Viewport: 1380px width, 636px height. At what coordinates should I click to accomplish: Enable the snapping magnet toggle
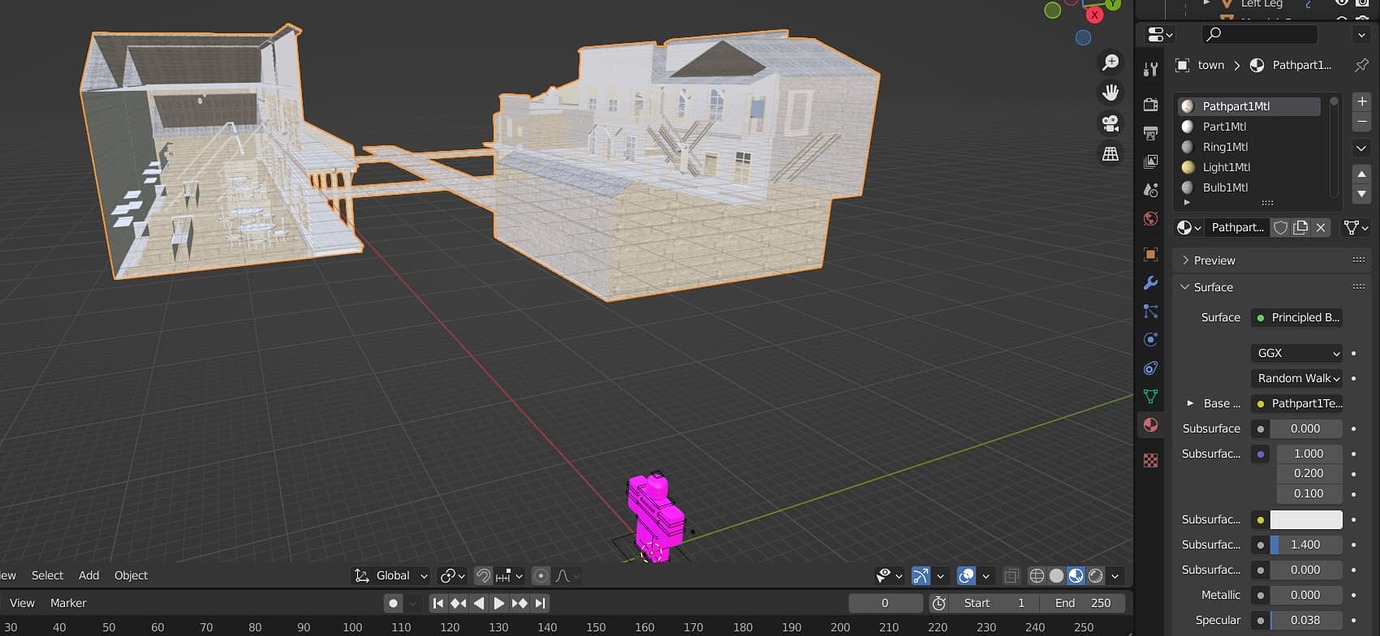(484, 575)
